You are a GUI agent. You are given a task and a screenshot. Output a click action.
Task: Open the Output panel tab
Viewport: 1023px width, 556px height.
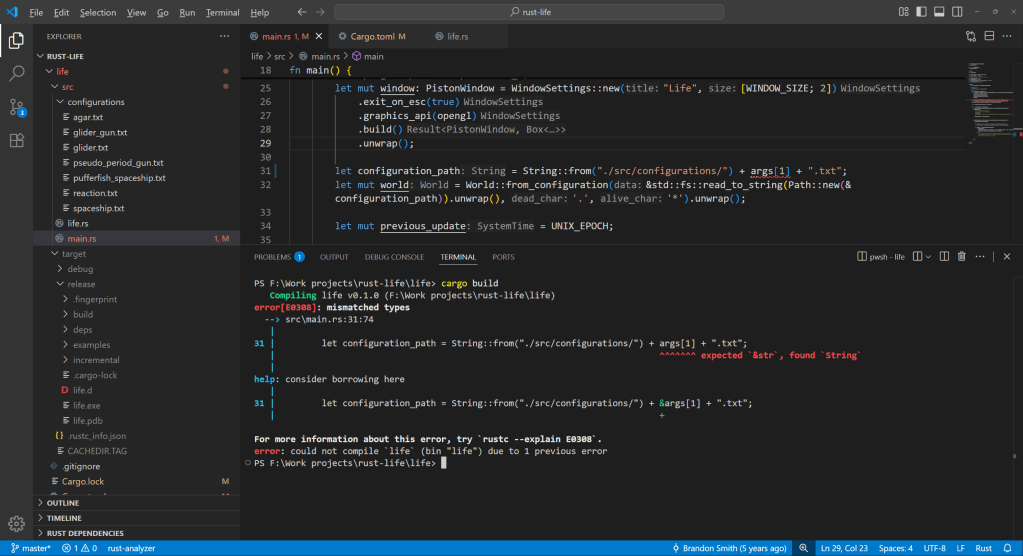click(x=334, y=257)
